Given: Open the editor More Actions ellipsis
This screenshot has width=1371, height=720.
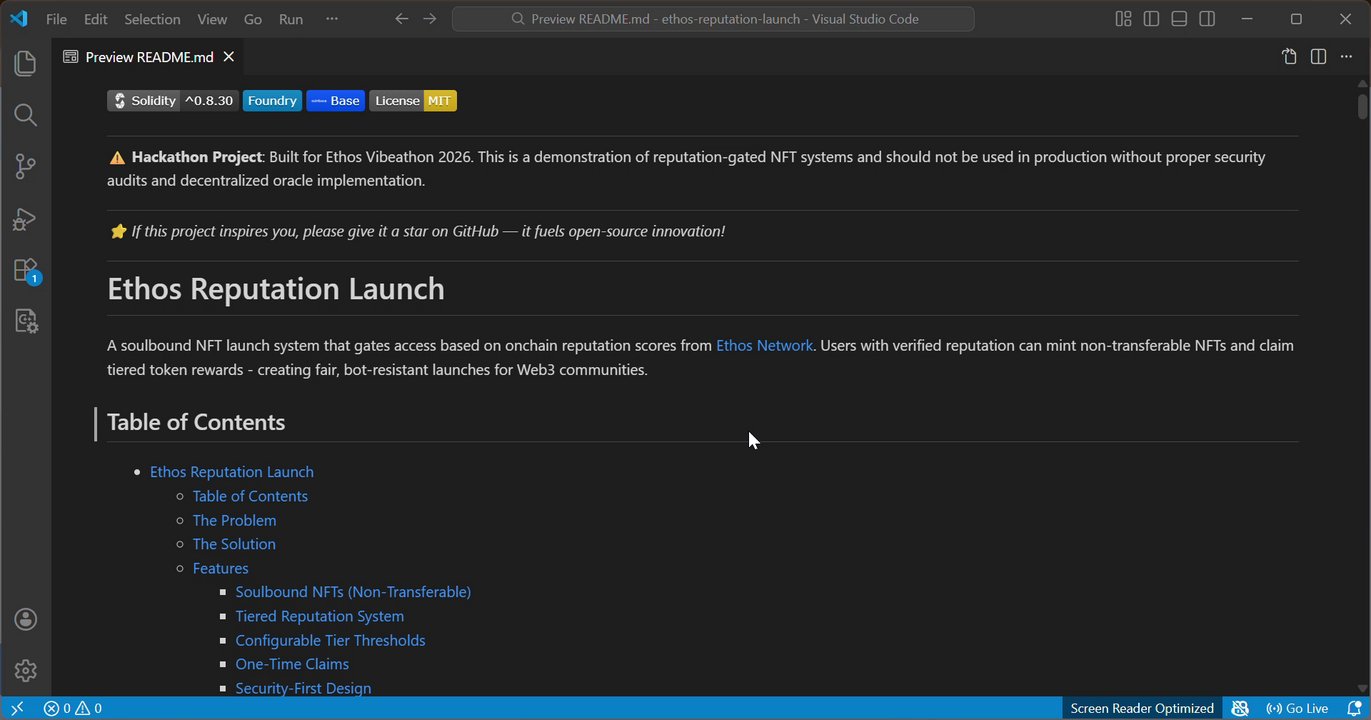Looking at the screenshot, I should 1346,57.
